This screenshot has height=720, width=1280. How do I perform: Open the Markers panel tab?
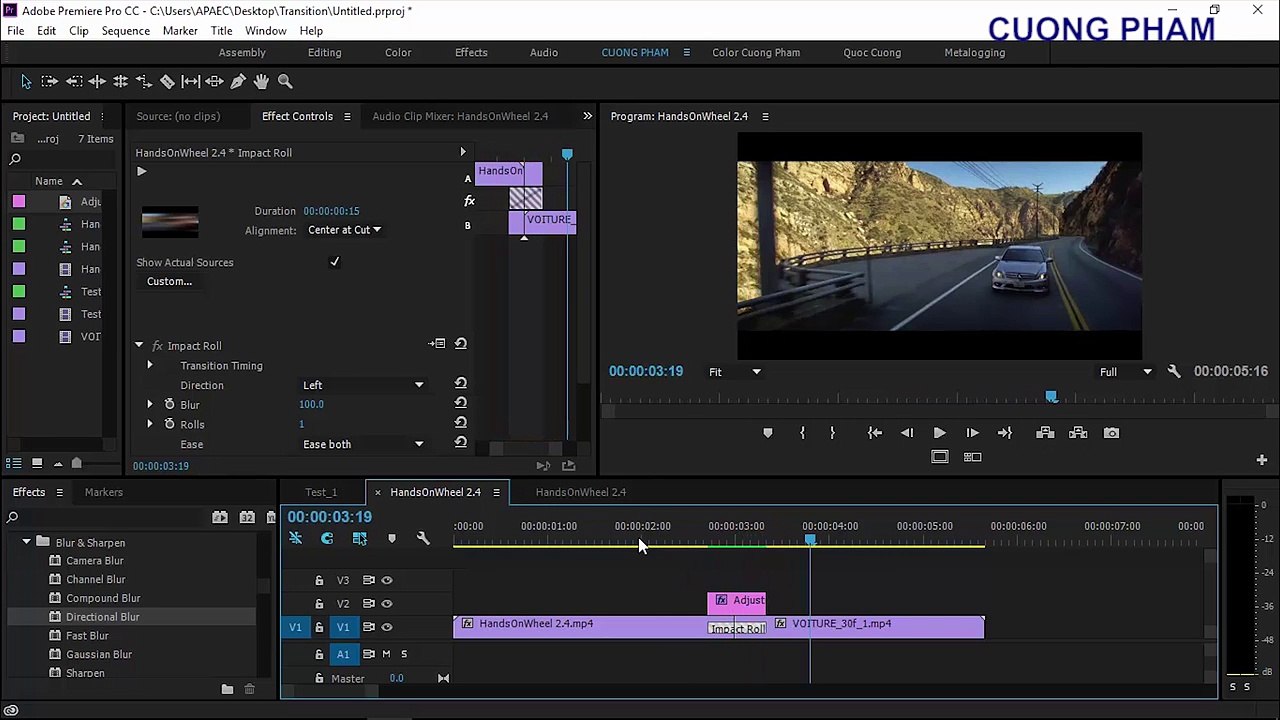click(x=104, y=492)
